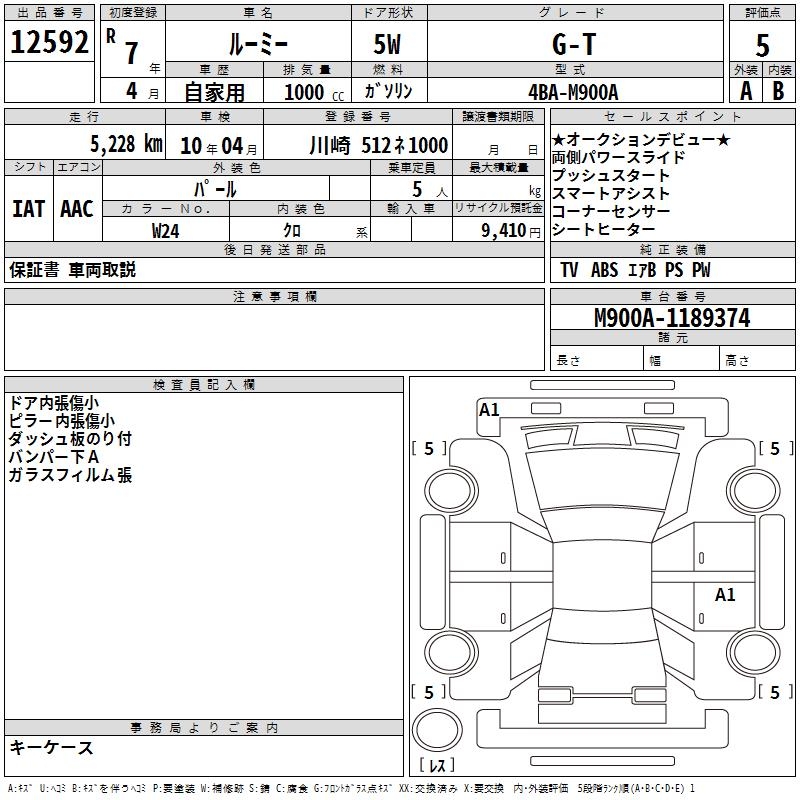The height and width of the screenshot is (800, 800).
Task: Select chassis number M900A-1189374
Action: click(x=672, y=318)
